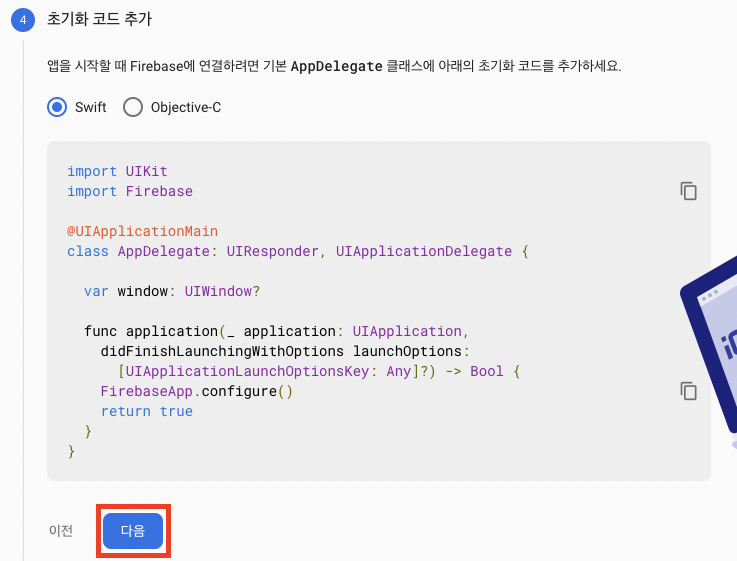Click the 'import UIKit' code line
The height and width of the screenshot is (561, 737).
pos(117,171)
